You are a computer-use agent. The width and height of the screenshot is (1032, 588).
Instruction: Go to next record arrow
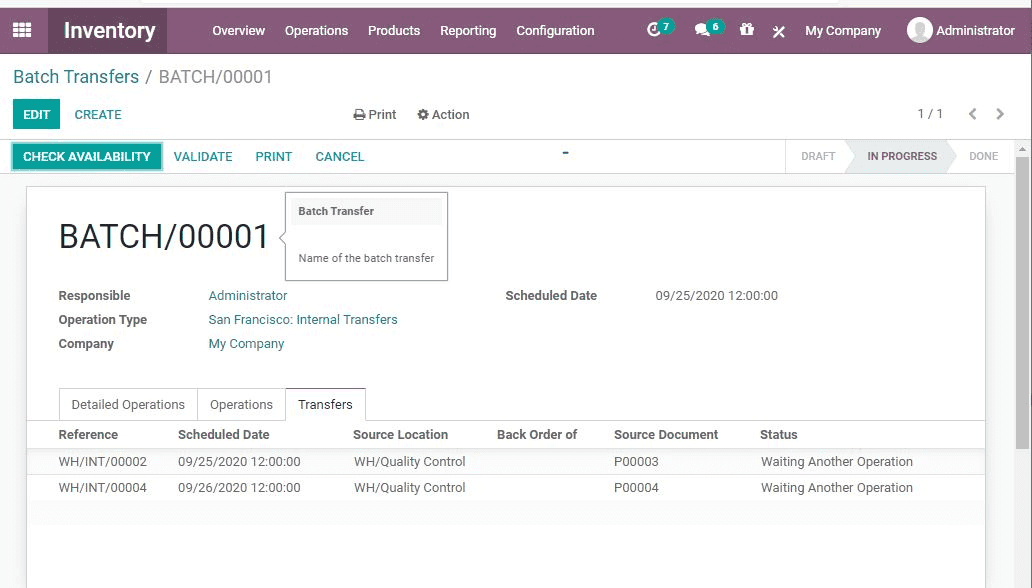click(x=1000, y=114)
